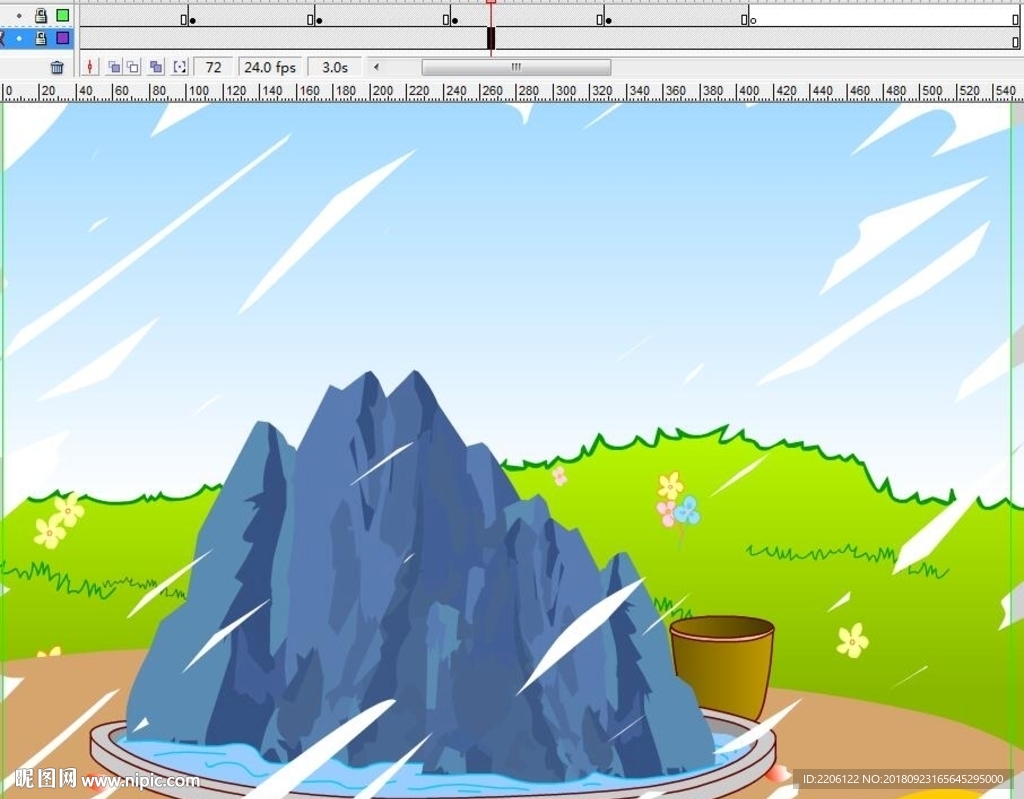Image resolution: width=1024 pixels, height=799 pixels.
Task: Click the 24.0 fps frame rate field
Action: [x=270, y=67]
